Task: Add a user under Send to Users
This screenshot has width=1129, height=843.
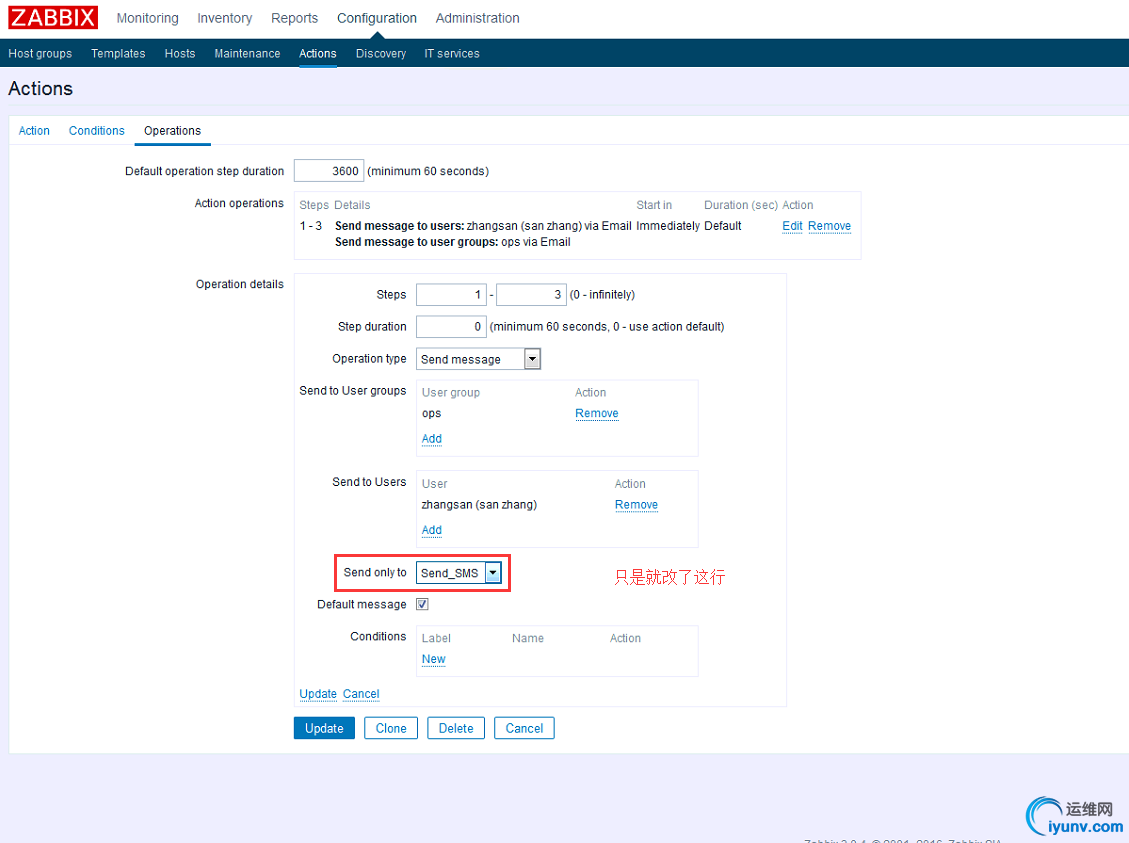Action: (x=432, y=530)
